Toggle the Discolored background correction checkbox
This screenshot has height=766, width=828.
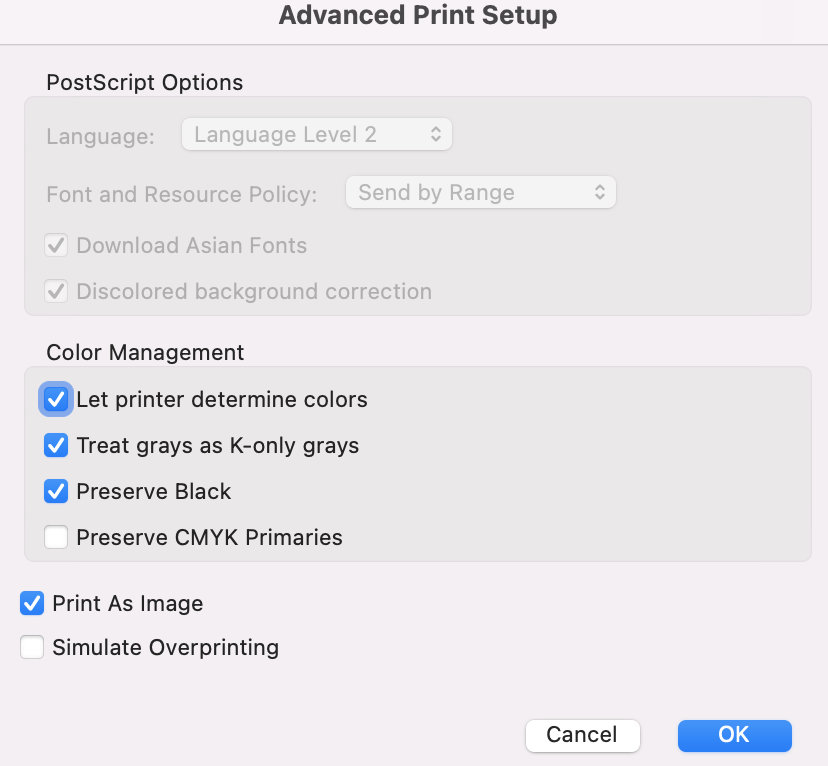(56, 291)
